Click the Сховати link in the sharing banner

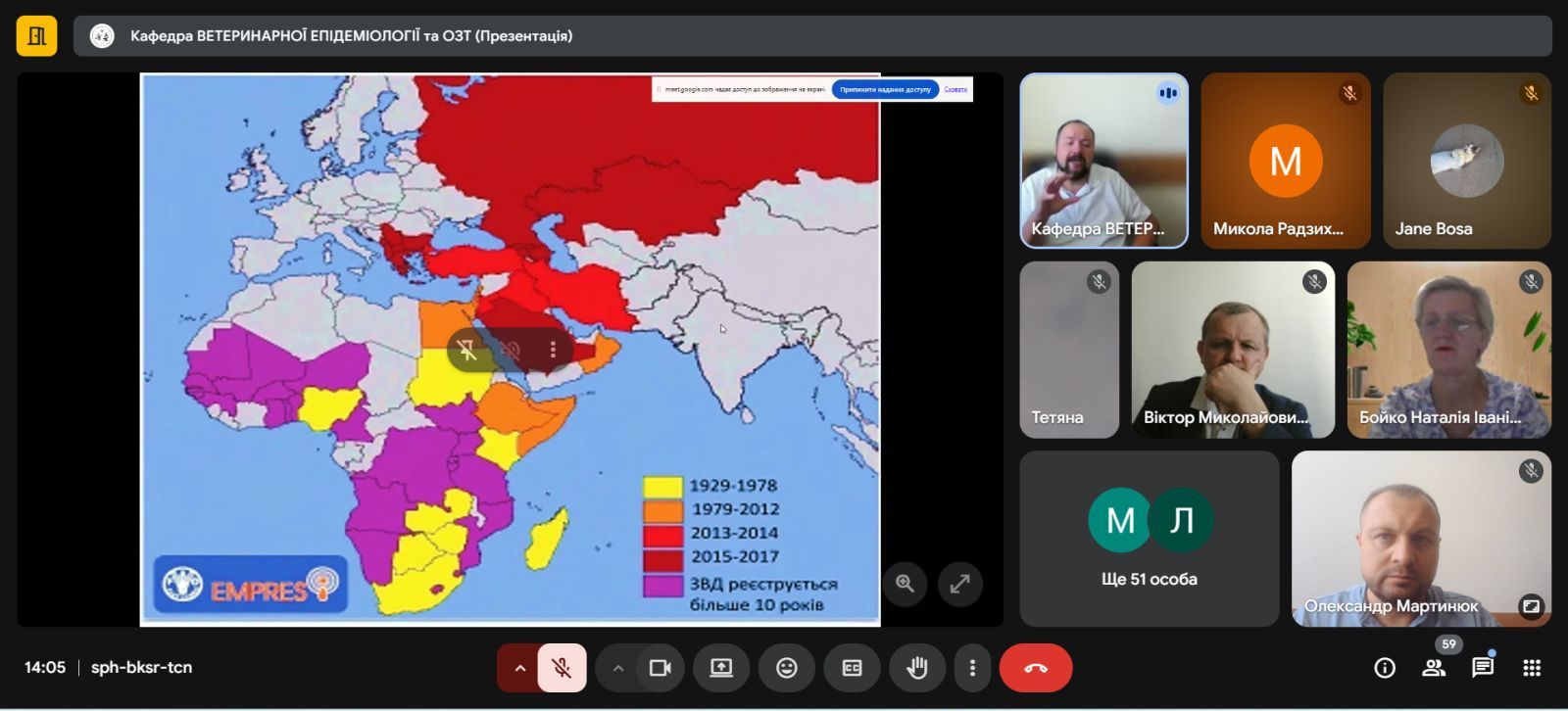coord(955,89)
